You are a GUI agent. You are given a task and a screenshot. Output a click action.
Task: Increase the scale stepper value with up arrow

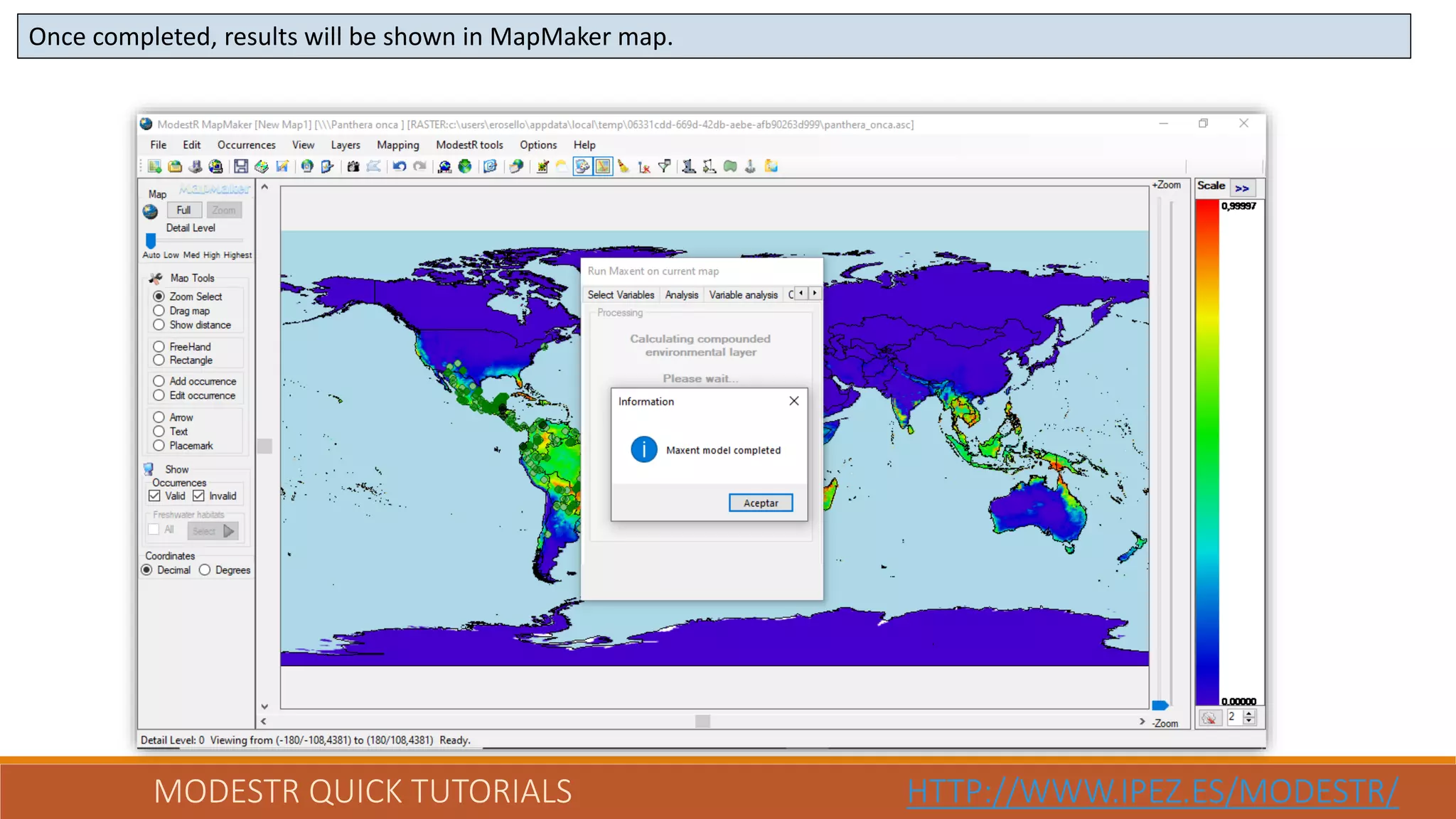coord(1249,714)
